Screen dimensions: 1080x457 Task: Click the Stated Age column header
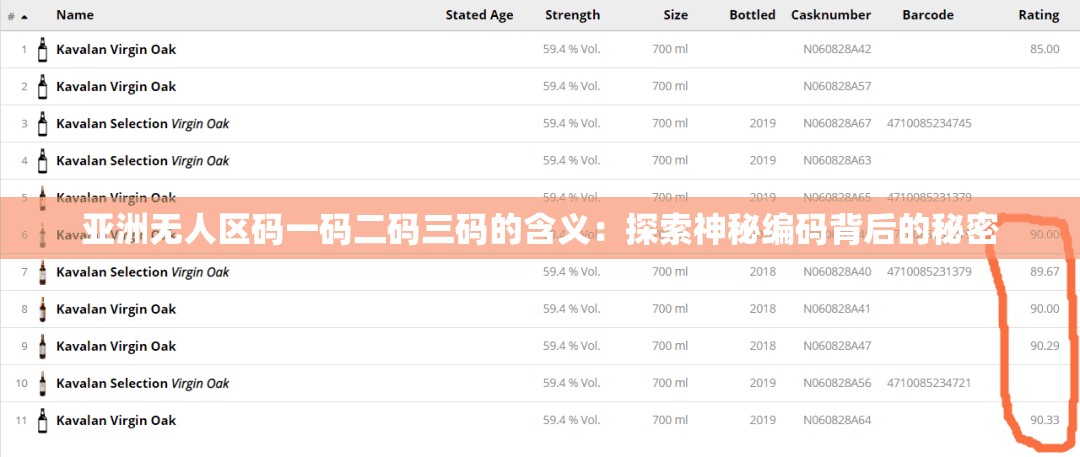[479, 15]
